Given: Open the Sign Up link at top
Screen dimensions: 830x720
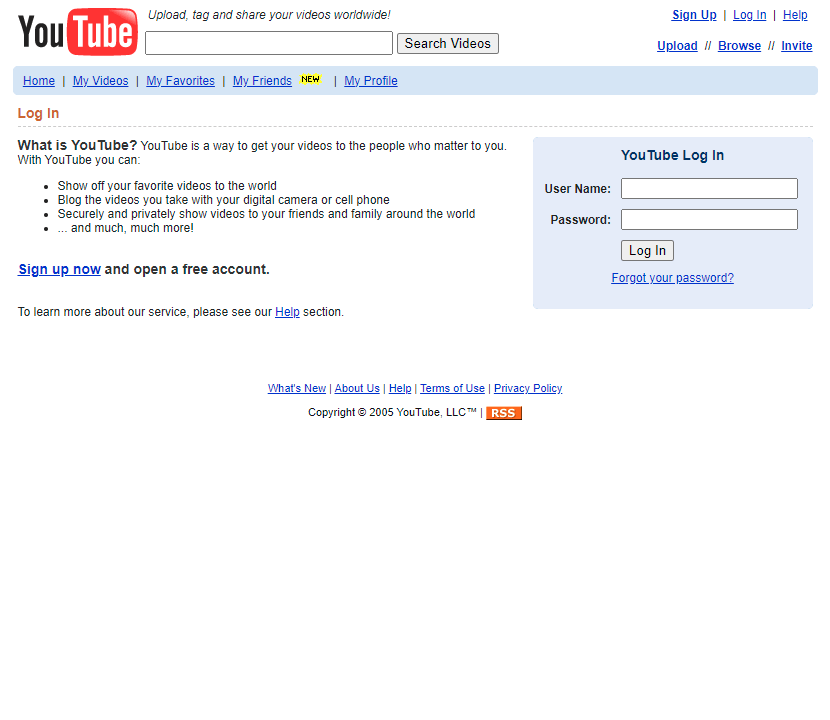Looking at the screenshot, I should (694, 15).
